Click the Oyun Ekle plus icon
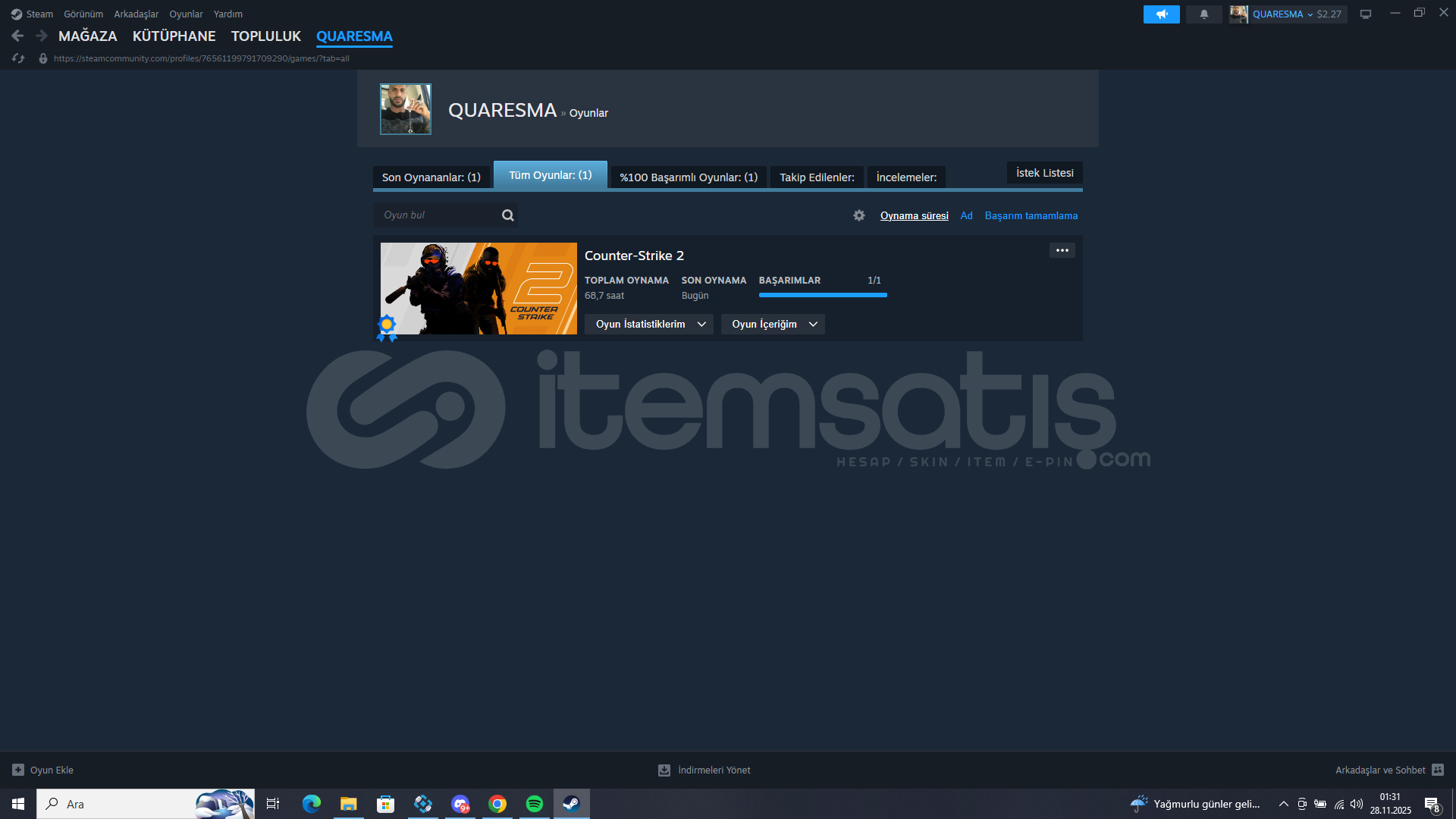Image resolution: width=1456 pixels, height=819 pixels. coord(18,770)
